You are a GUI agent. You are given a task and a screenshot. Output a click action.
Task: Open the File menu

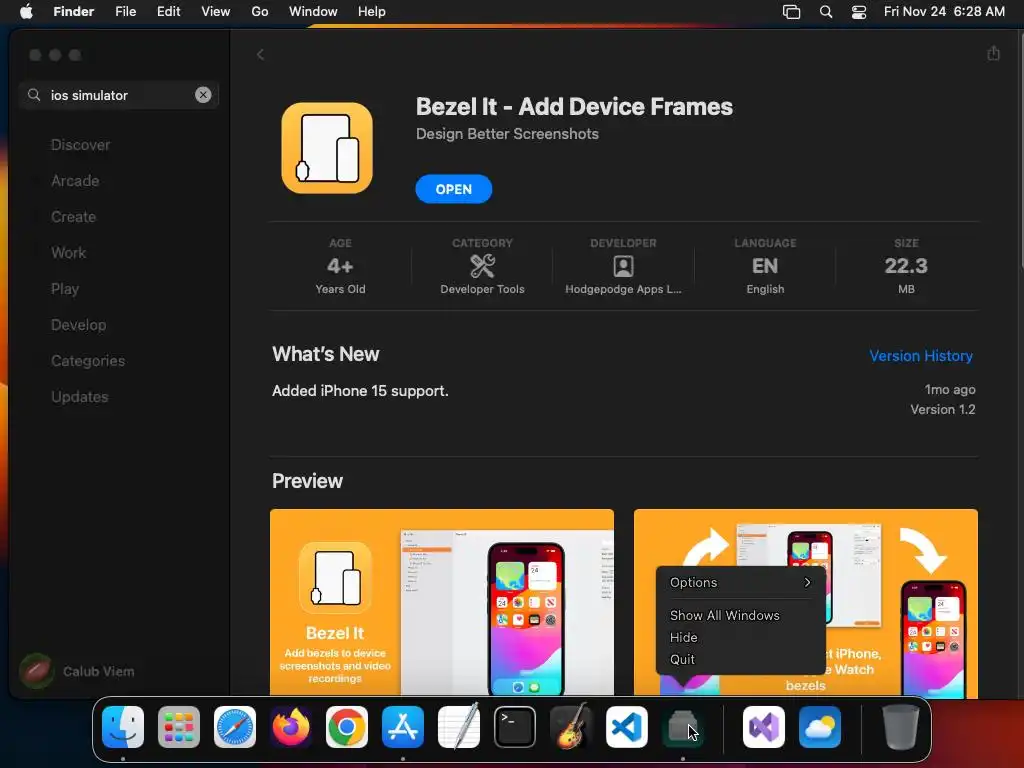125,11
